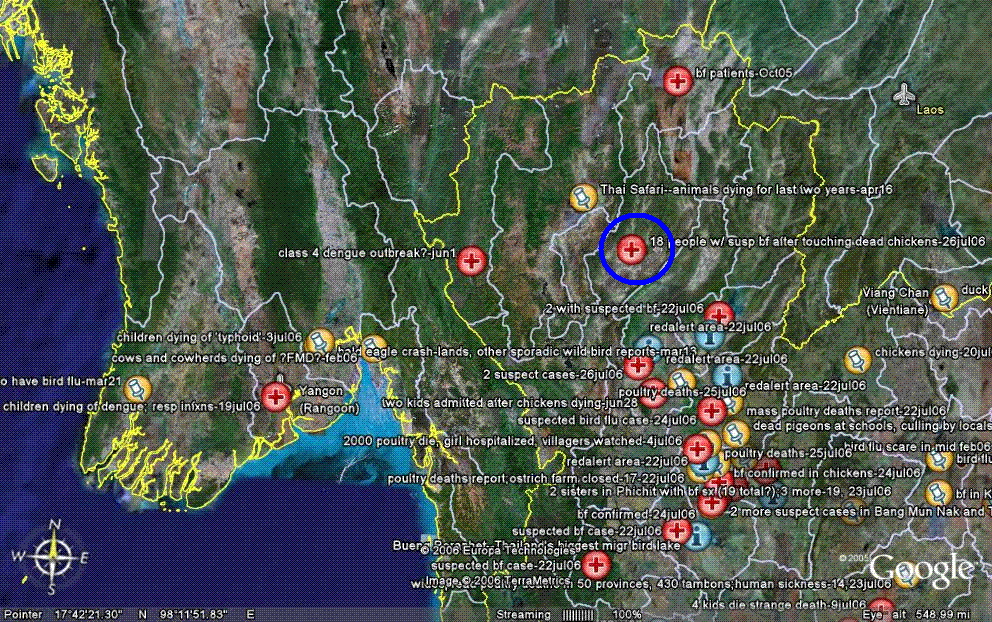992x622 pixels.
Task: Open the bird flu scare mid feb06 pushpin
Action: tap(937, 459)
